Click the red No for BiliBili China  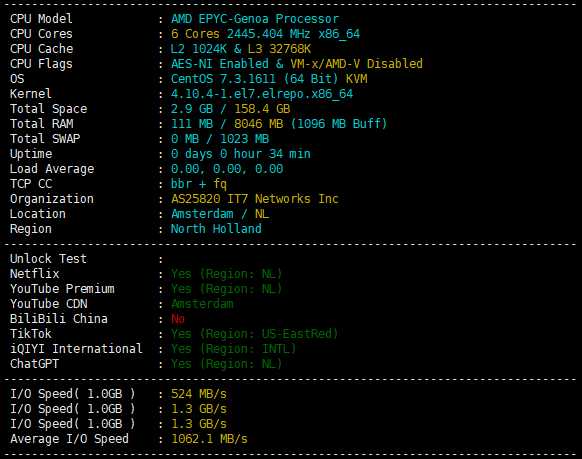click(178, 319)
